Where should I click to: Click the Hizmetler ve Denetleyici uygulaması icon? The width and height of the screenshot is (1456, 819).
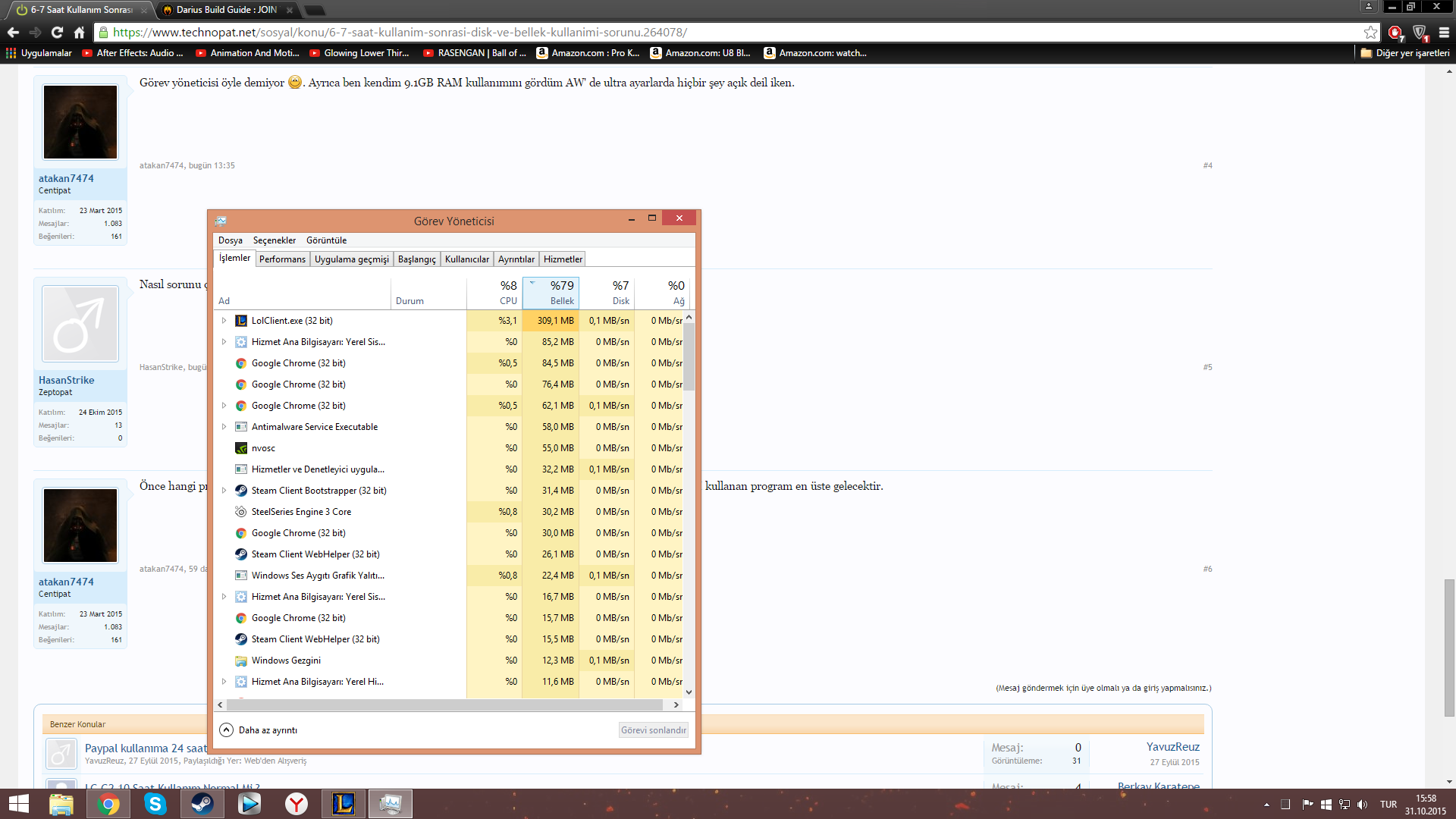coord(241,469)
